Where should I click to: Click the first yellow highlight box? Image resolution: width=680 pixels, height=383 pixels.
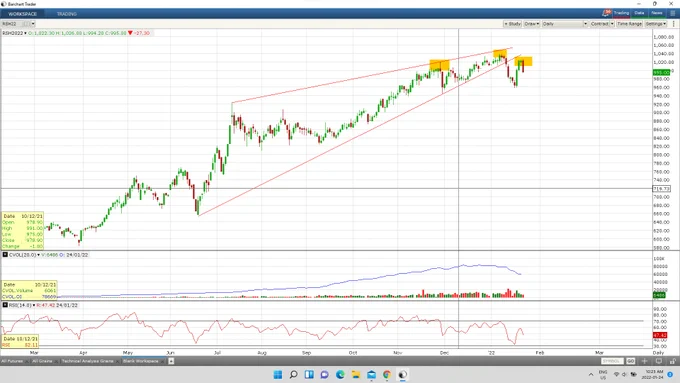[439, 65]
